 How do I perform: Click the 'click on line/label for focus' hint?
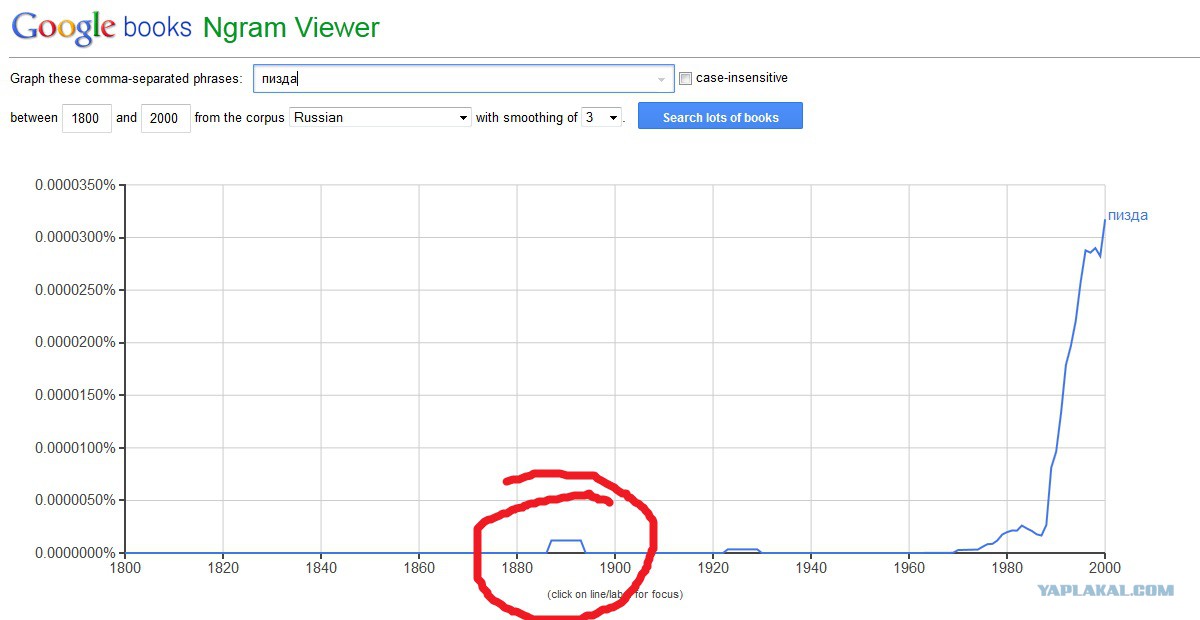[x=615, y=594]
